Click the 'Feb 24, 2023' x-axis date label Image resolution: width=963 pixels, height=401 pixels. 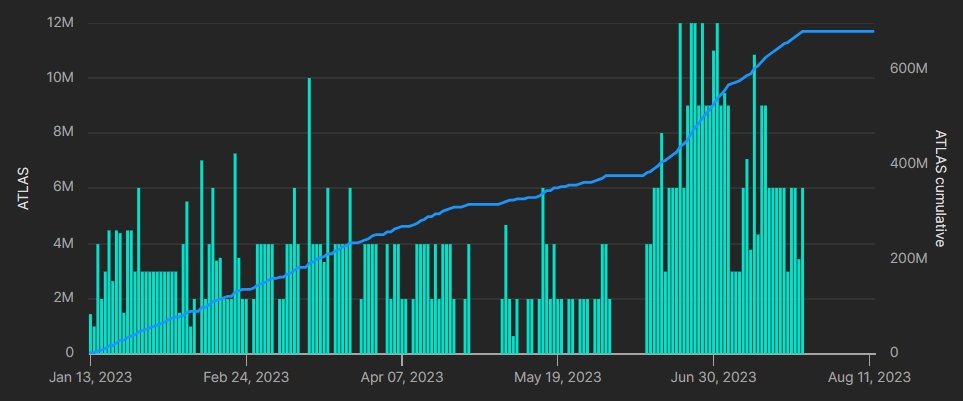click(x=246, y=378)
